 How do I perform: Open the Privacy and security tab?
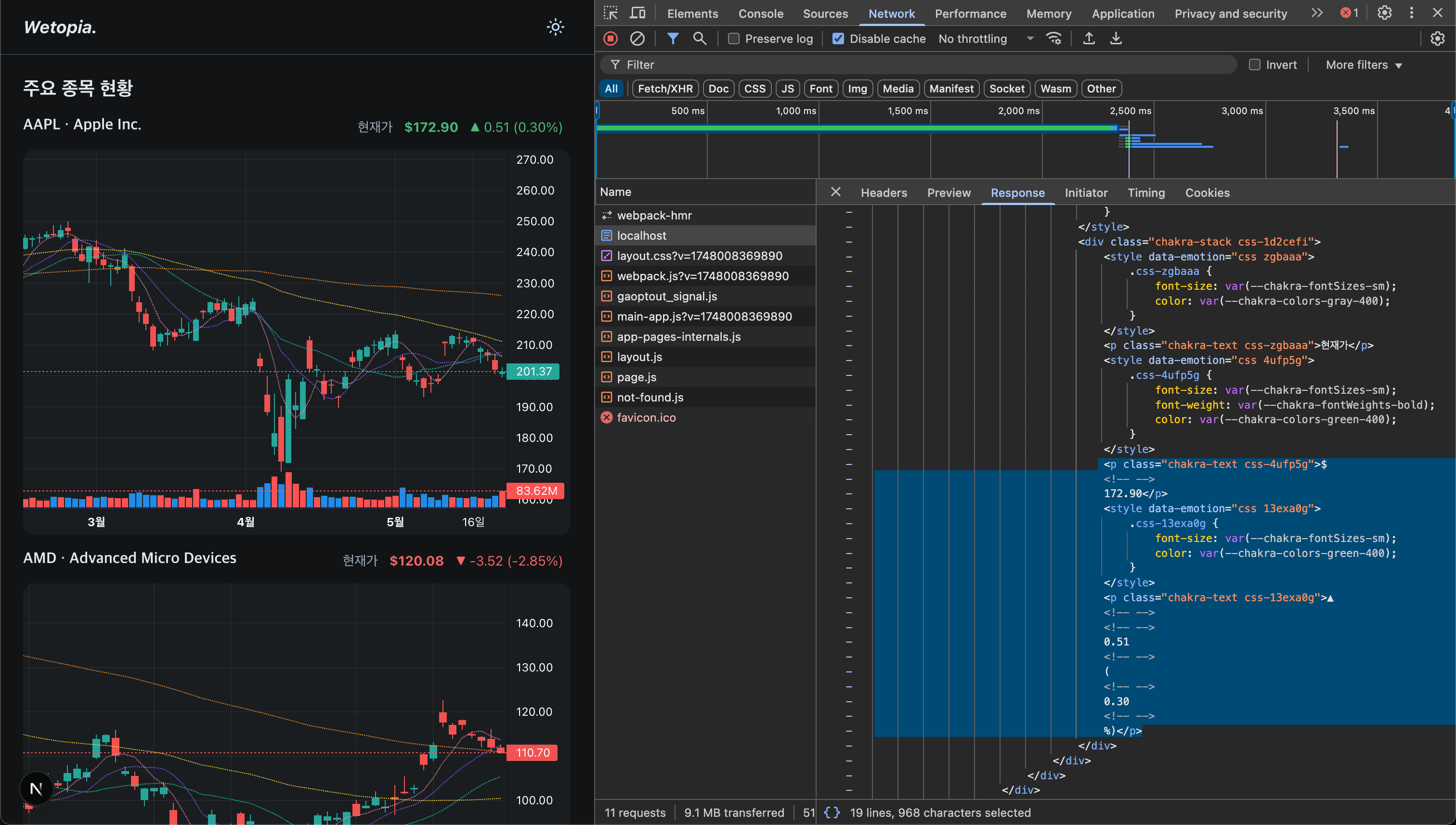[x=1231, y=13]
